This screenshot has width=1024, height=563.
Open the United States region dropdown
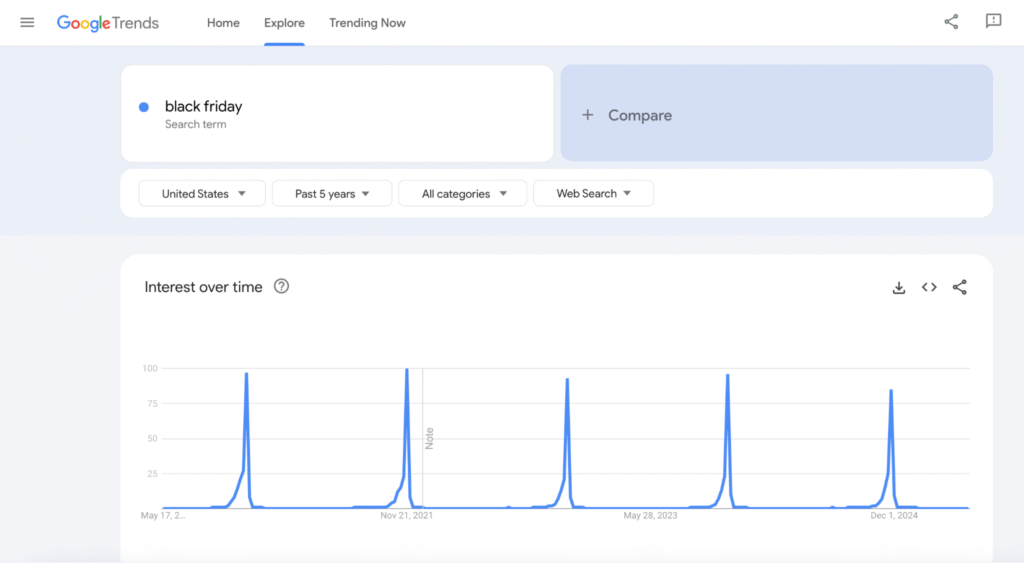pos(202,193)
